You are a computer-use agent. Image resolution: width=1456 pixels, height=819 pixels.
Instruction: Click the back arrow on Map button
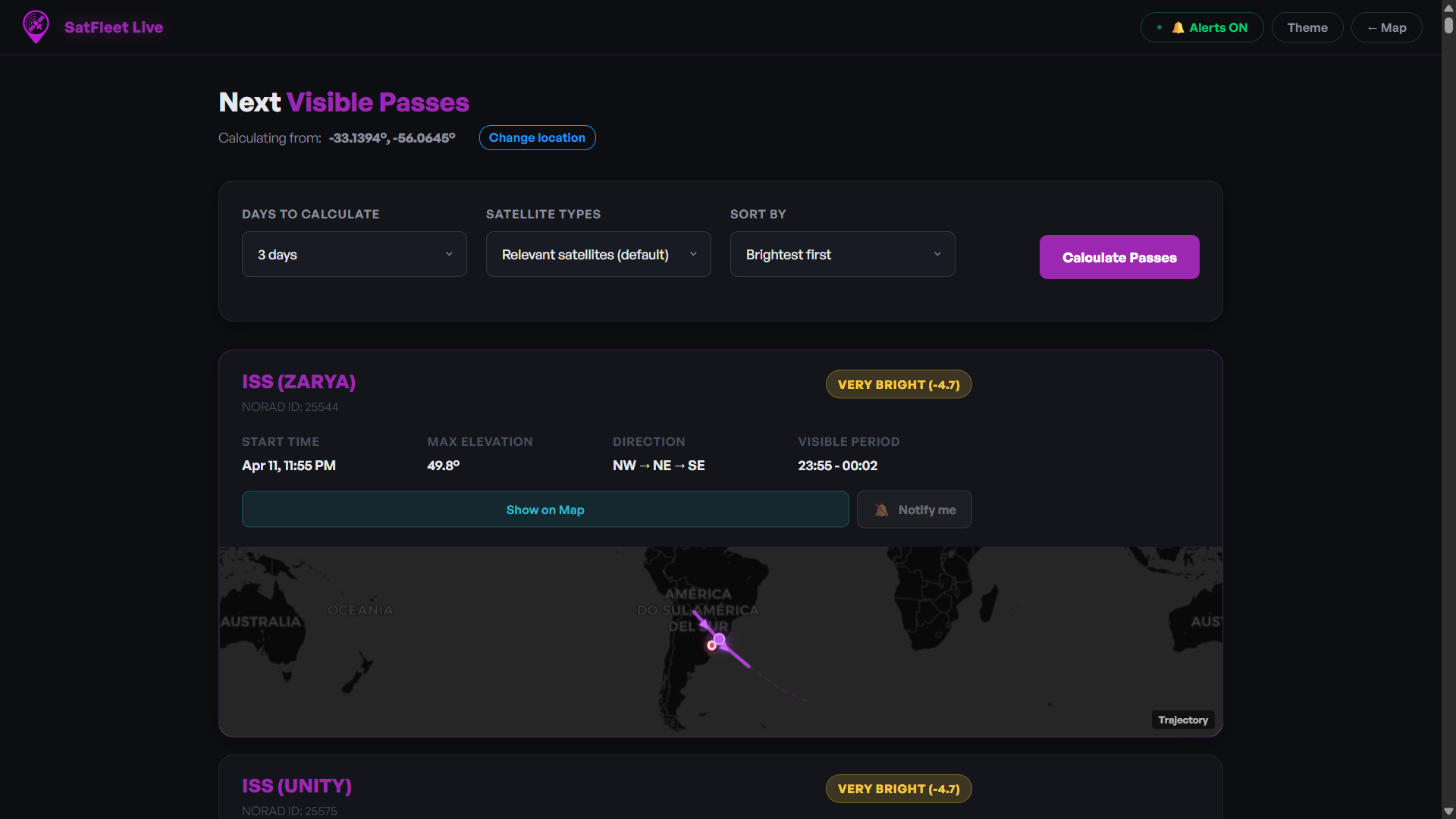click(x=1372, y=28)
